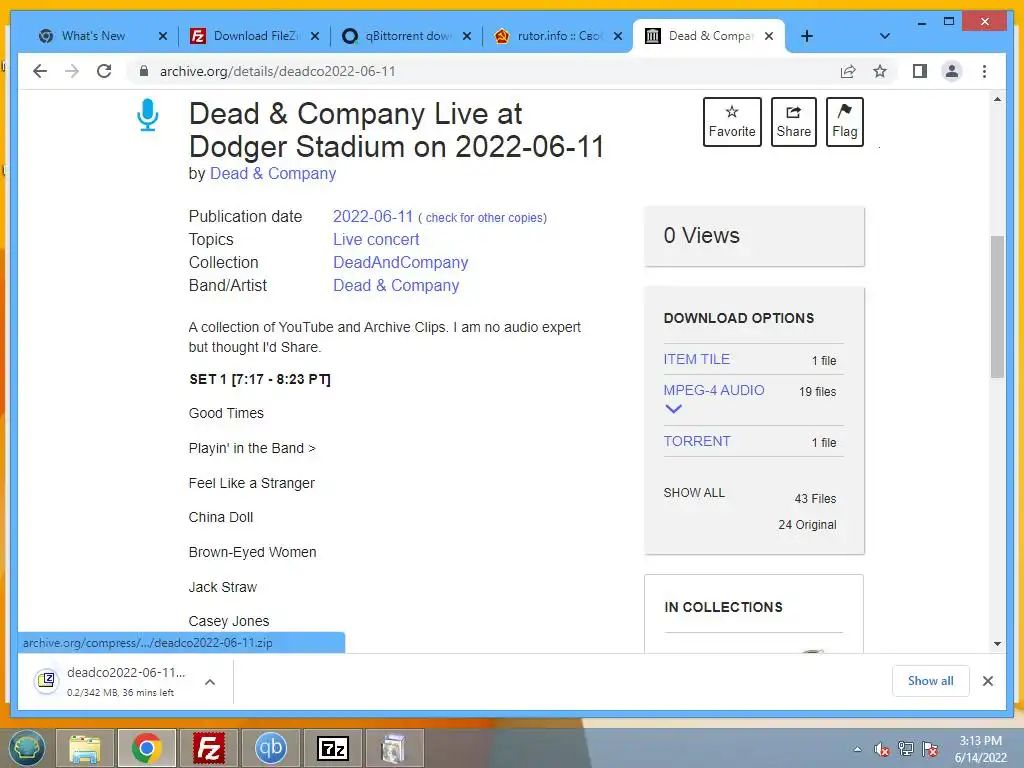Image resolution: width=1024 pixels, height=768 pixels.
Task: Open a new tab with plus button
Action: (807, 36)
